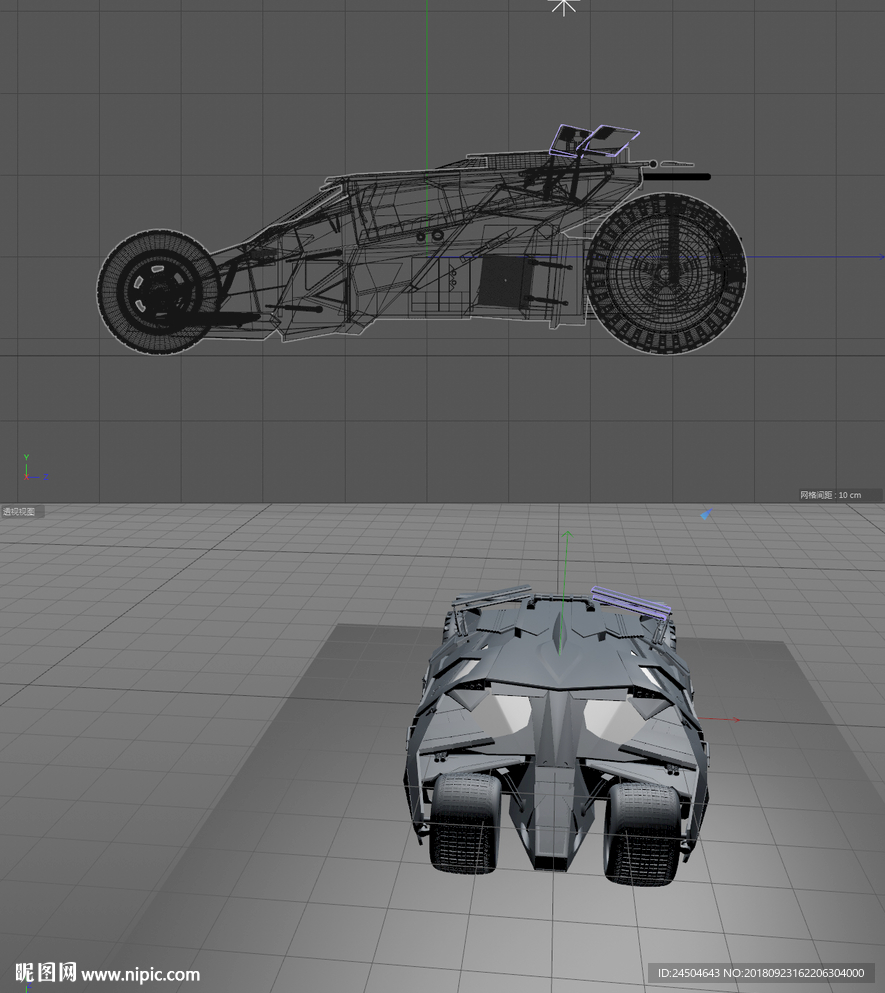This screenshot has height=993, width=885.
Task: Select the small front wheel in wireframe view
Action: click(x=158, y=292)
